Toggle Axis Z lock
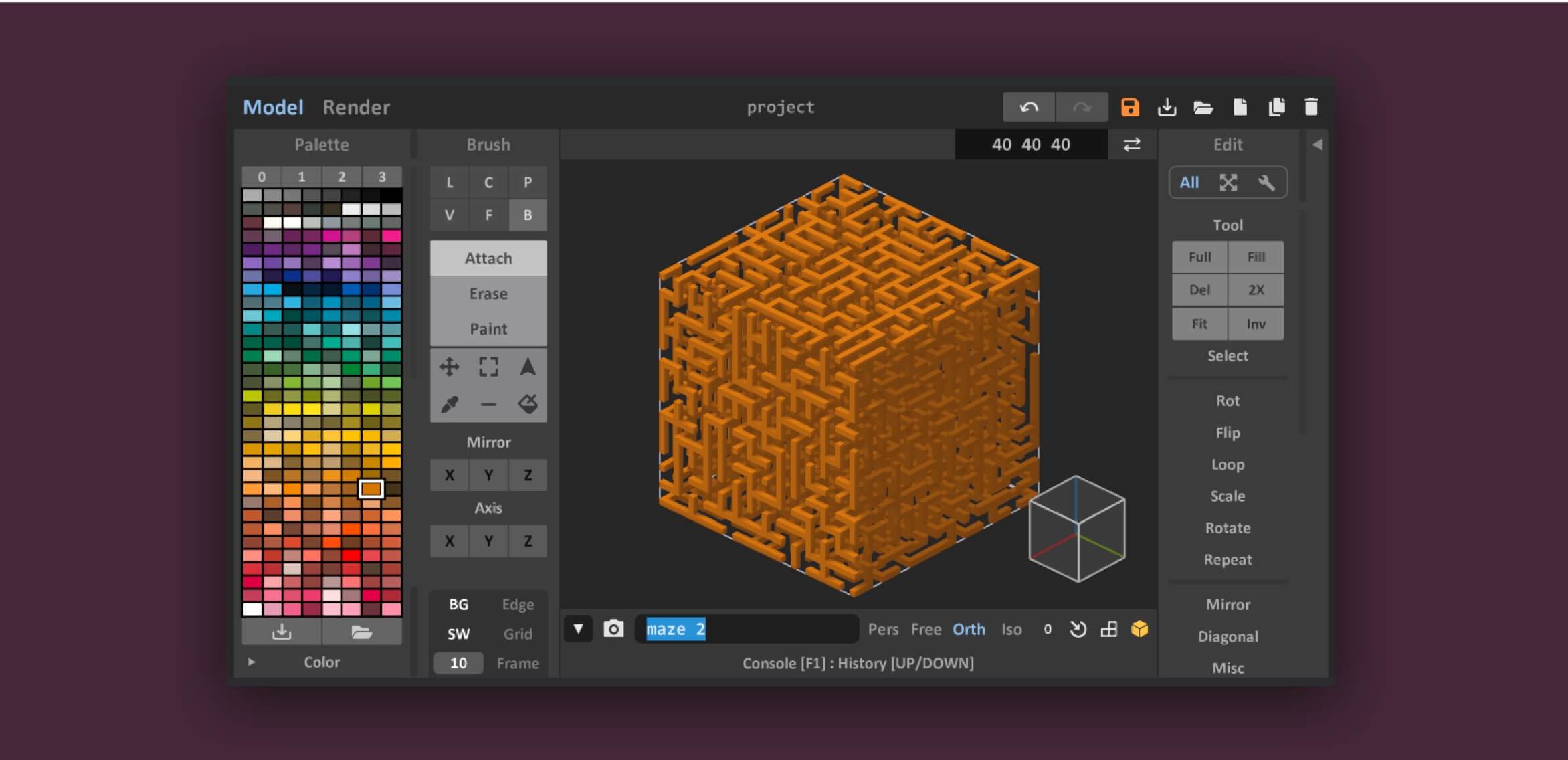Viewport: 1568px width, 760px height. click(x=528, y=541)
